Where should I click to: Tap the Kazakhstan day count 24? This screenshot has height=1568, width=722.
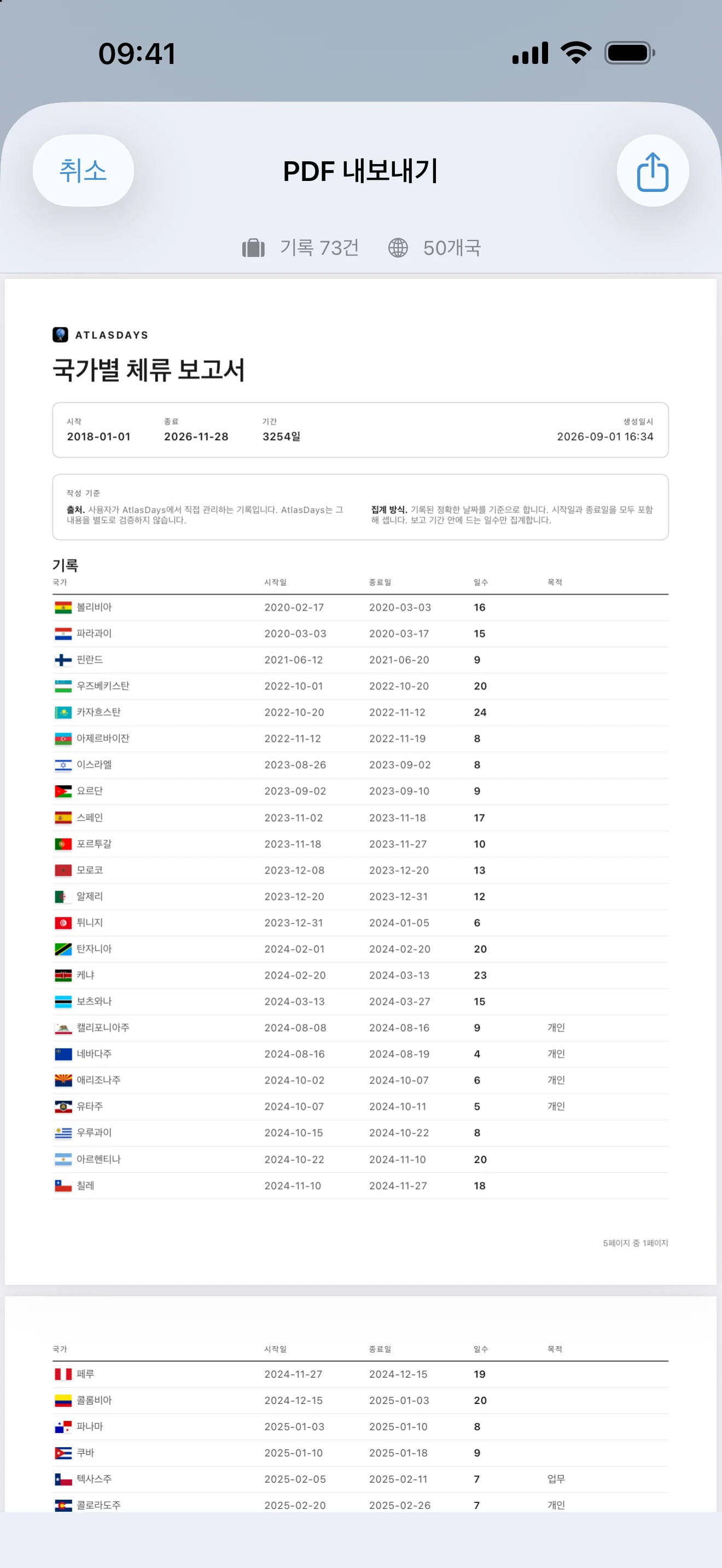[480, 712]
